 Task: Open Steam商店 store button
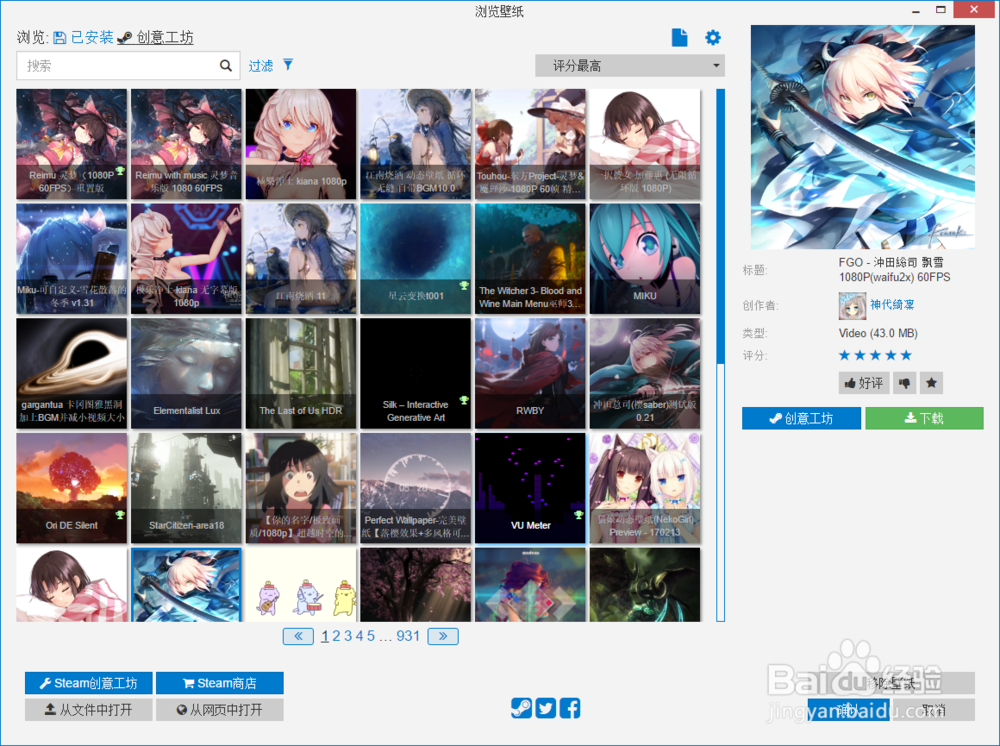[219, 683]
